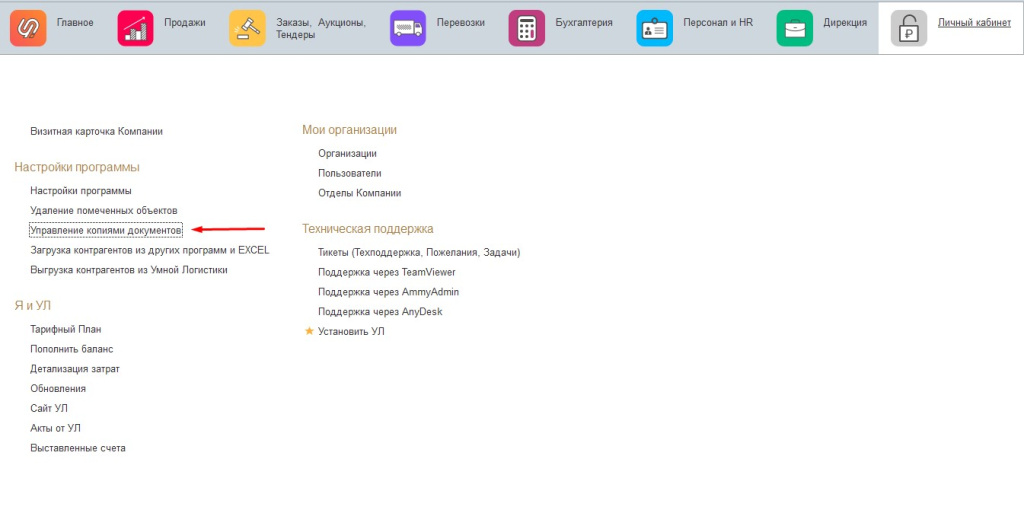
Task: Open Отделы Компании
Action: 360,193
